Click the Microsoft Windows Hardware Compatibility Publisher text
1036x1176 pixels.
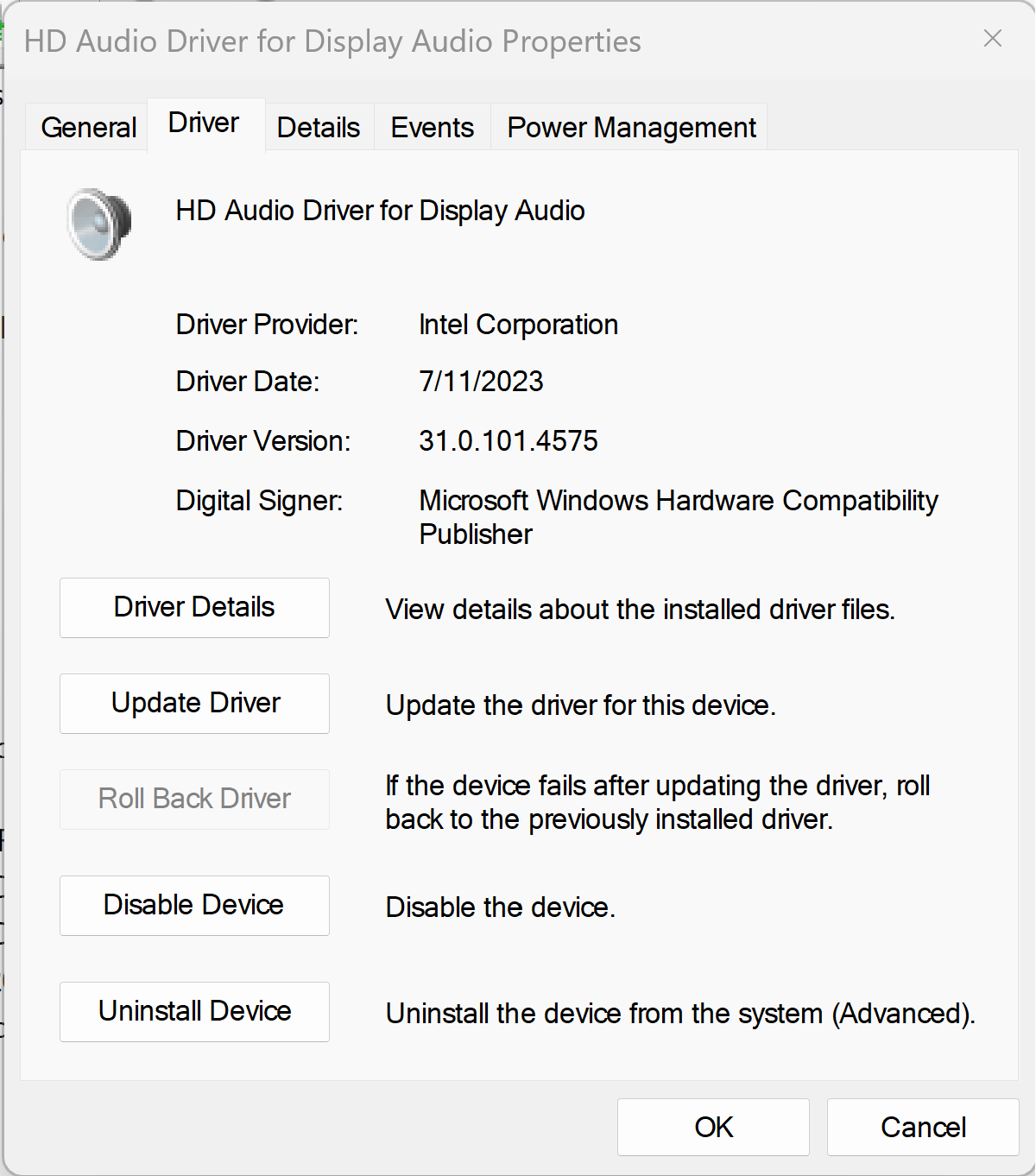pos(679,517)
